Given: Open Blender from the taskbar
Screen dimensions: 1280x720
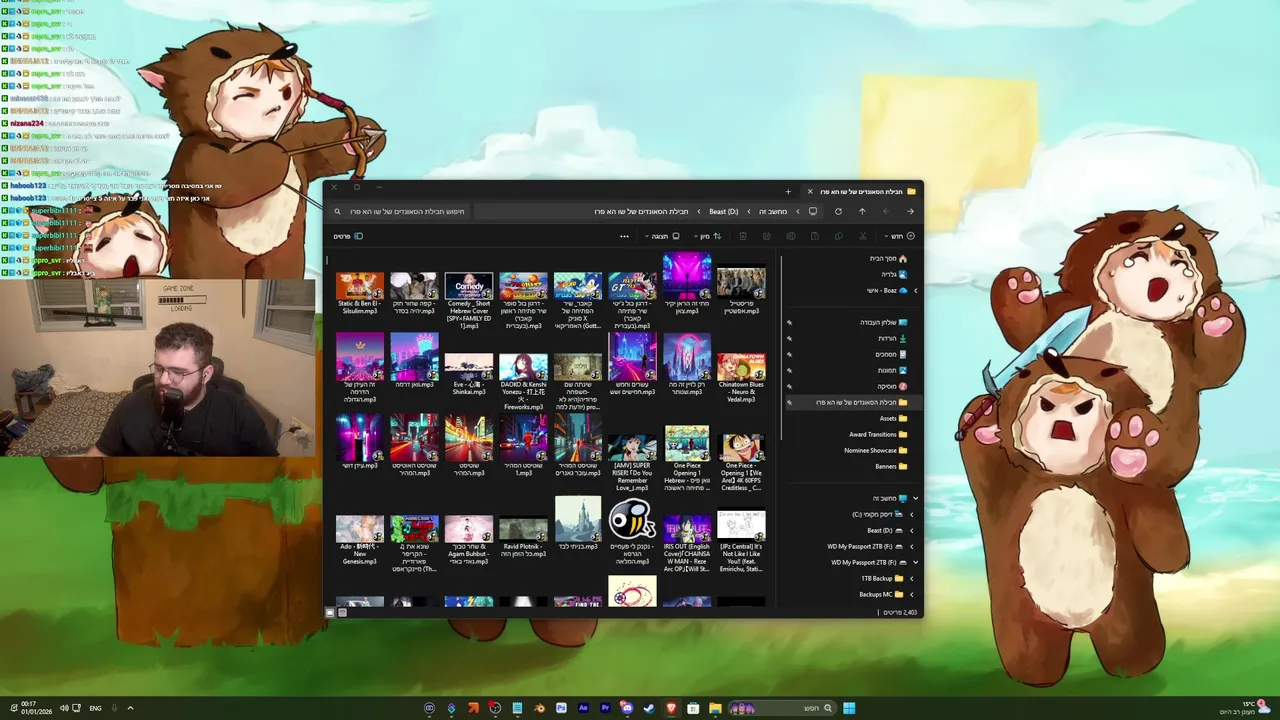Looking at the screenshot, I should coord(540,708).
